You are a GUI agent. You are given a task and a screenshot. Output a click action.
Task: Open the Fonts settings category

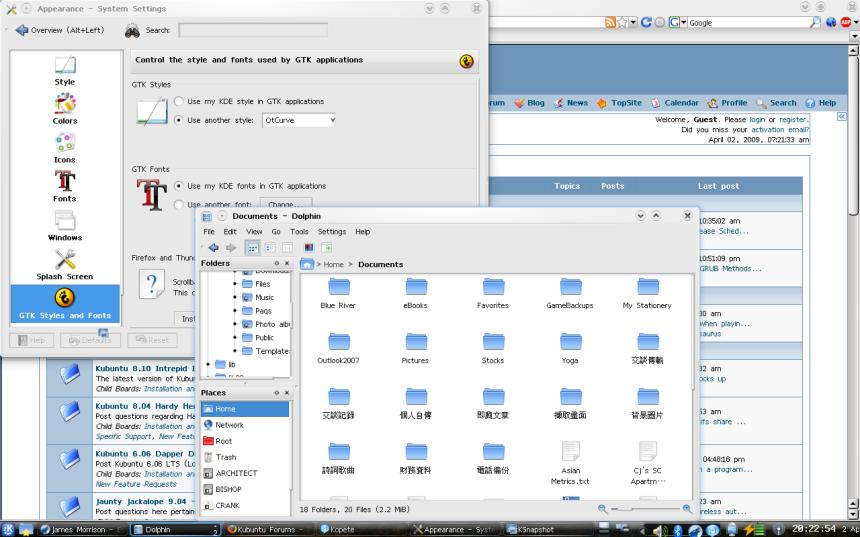[65, 186]
